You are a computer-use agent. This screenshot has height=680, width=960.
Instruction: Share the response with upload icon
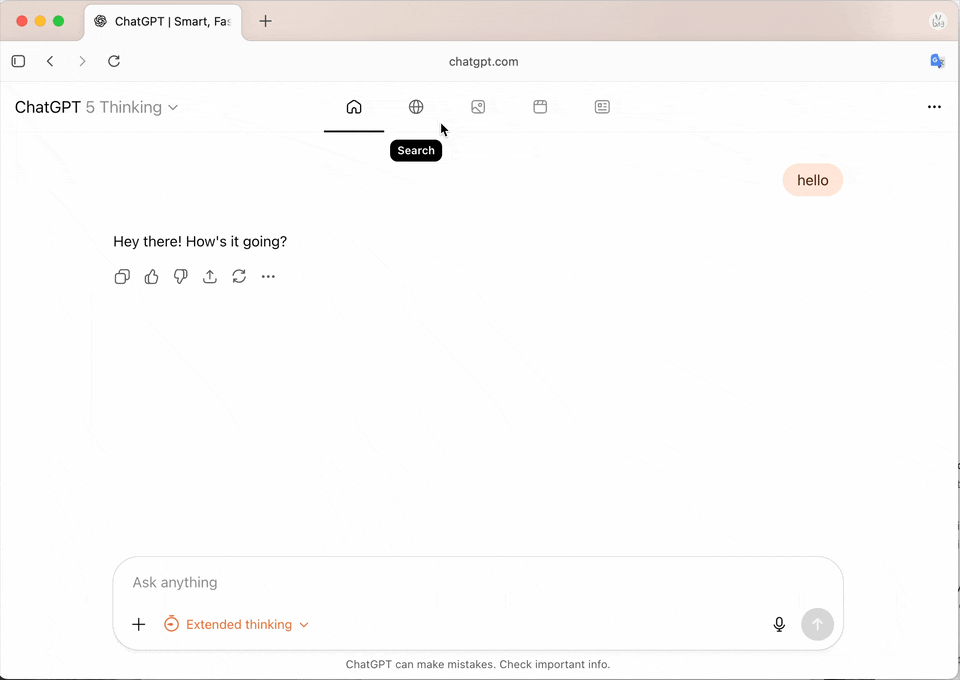210,277
